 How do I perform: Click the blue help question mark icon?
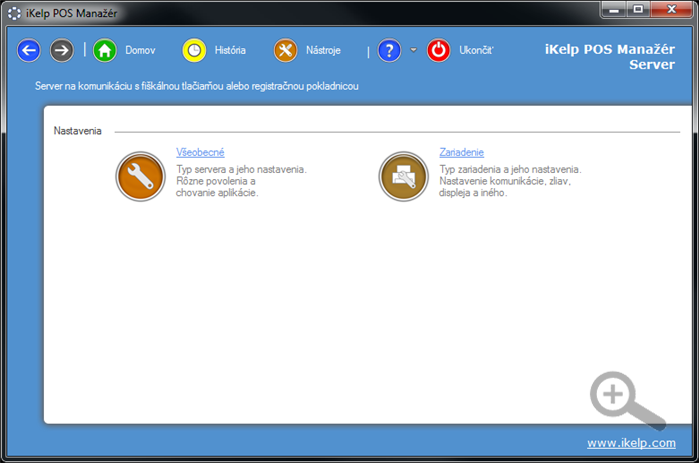389,50
